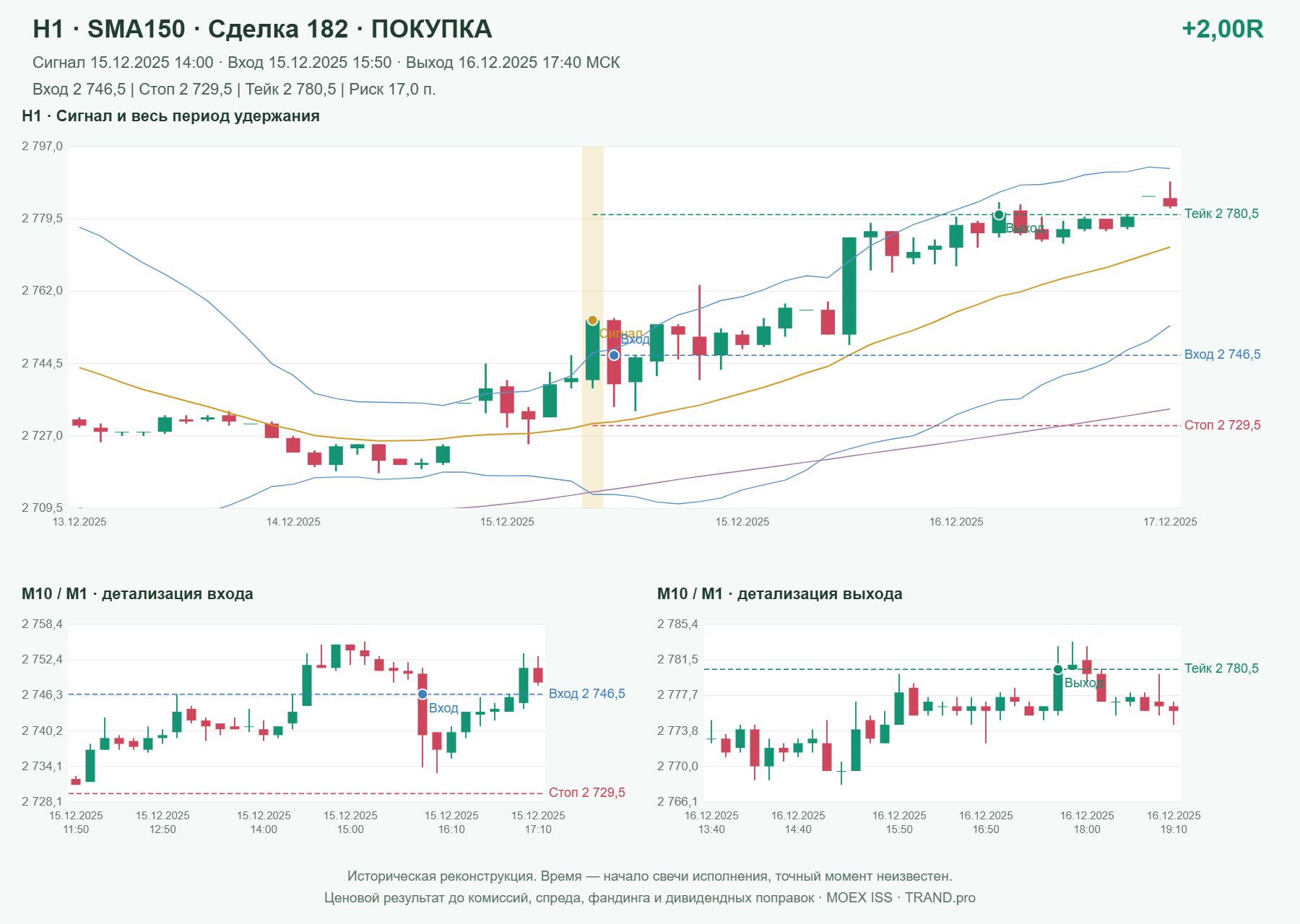Viewport: 1300px width, 924px height.
Task: Click heading 'M10 / M1 · детализация входа'
Action: point(137,594)
